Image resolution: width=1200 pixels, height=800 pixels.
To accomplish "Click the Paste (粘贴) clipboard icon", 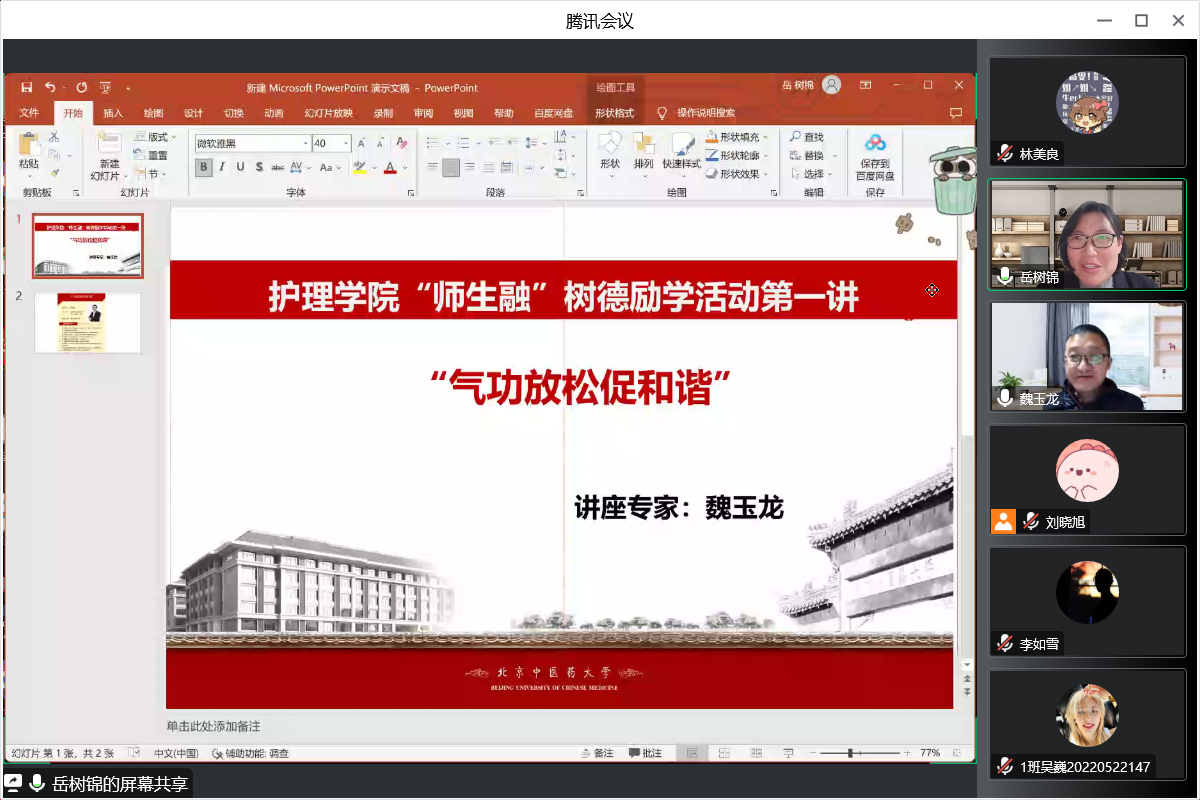I will pos(29,146).
